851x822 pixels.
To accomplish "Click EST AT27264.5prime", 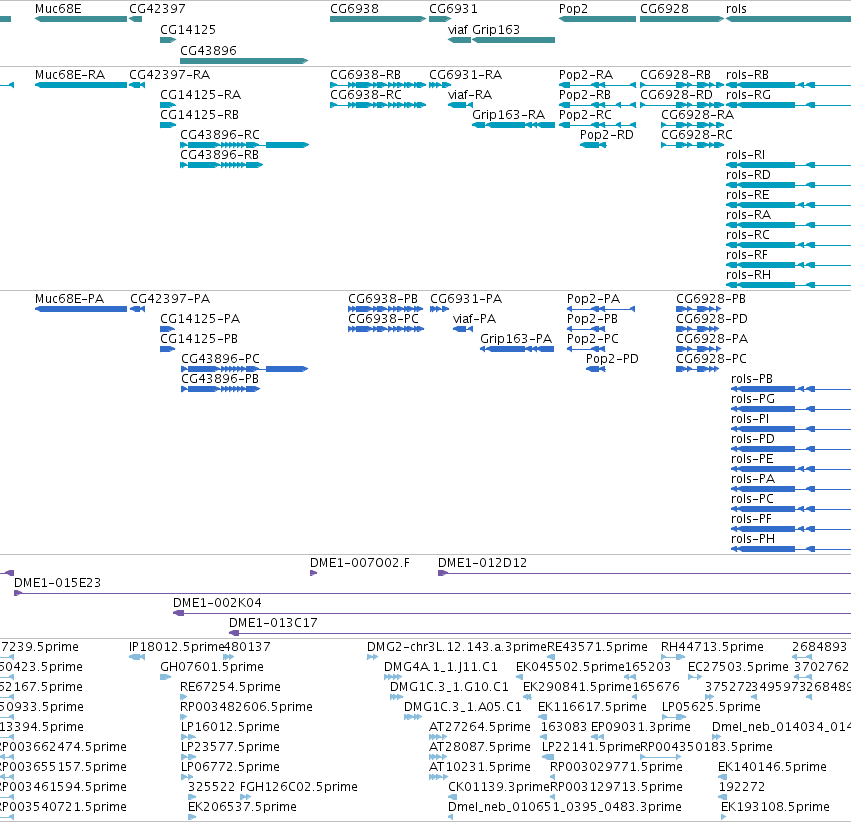I will pyautogui.click(x=480, y=727).
